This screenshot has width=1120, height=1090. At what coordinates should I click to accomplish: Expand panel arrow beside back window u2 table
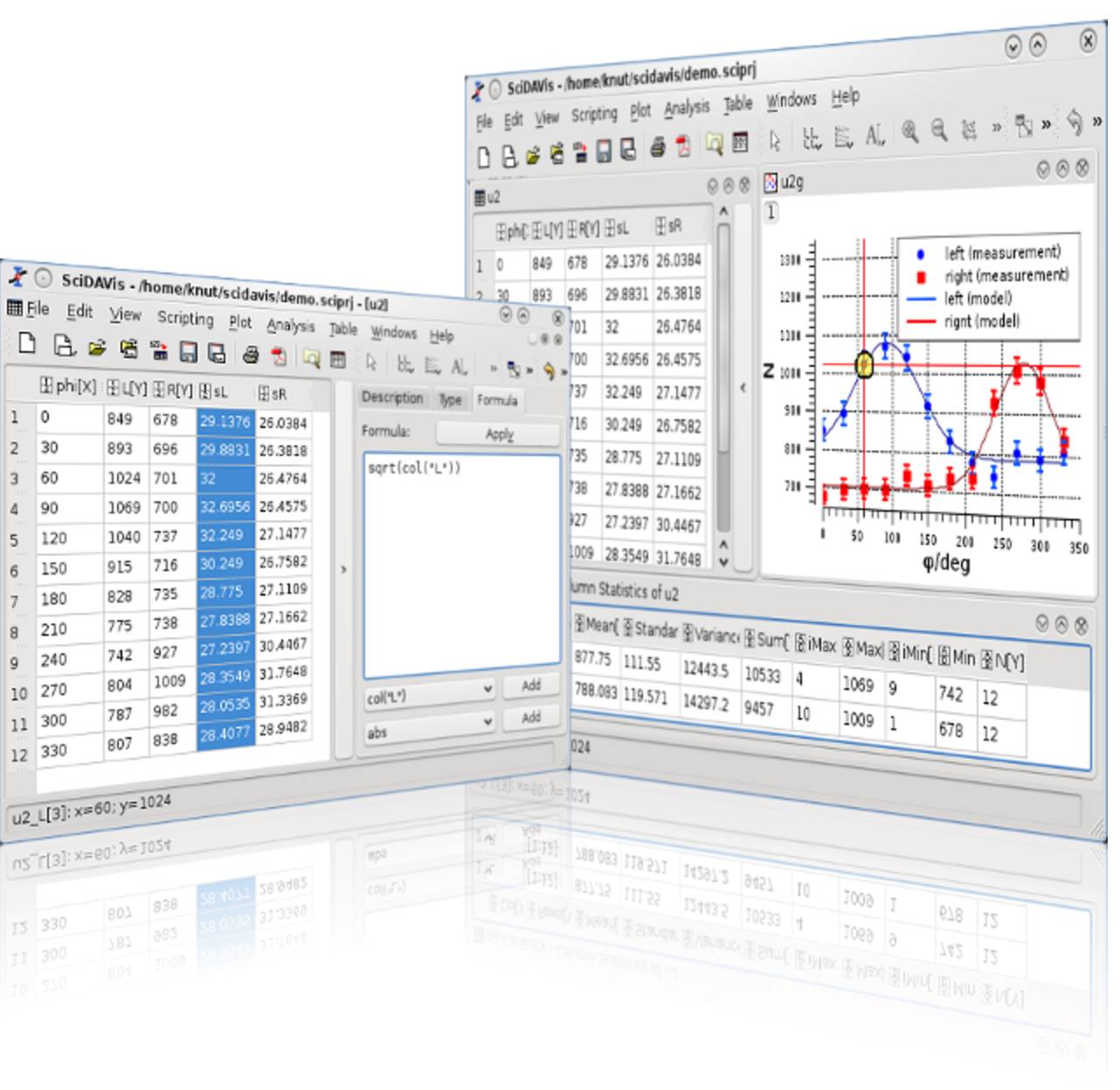743,387
